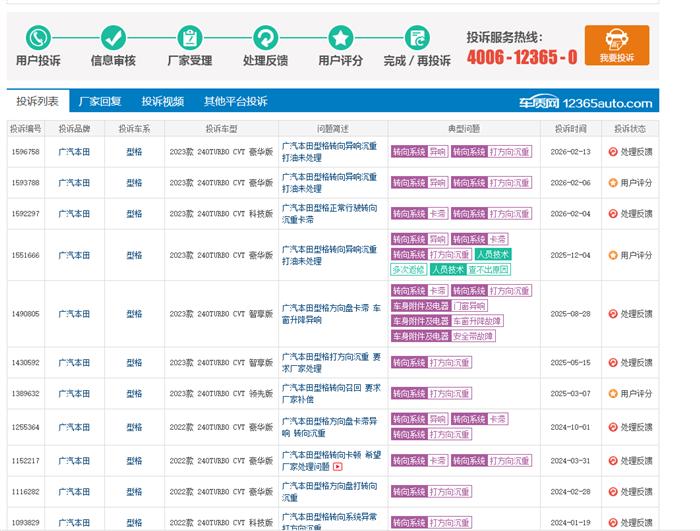Open 型格 series link in row 1593788
This screenshot has height=531, width=700.
point(134,183)
